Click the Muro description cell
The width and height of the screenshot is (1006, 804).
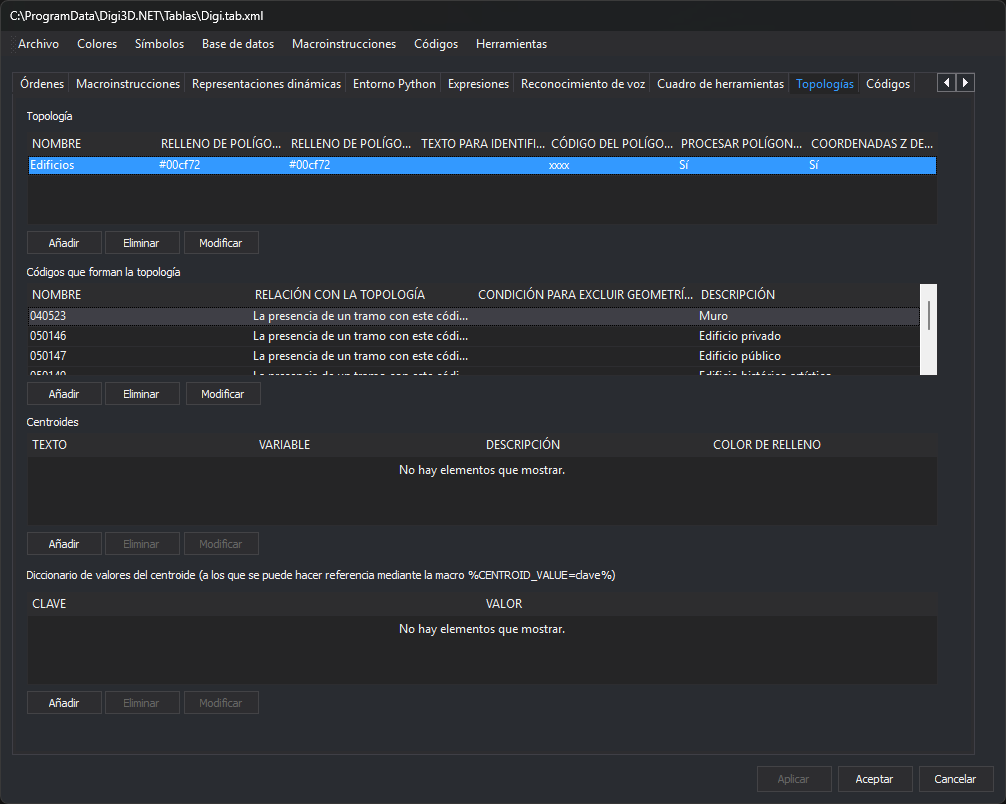[713, 316]
